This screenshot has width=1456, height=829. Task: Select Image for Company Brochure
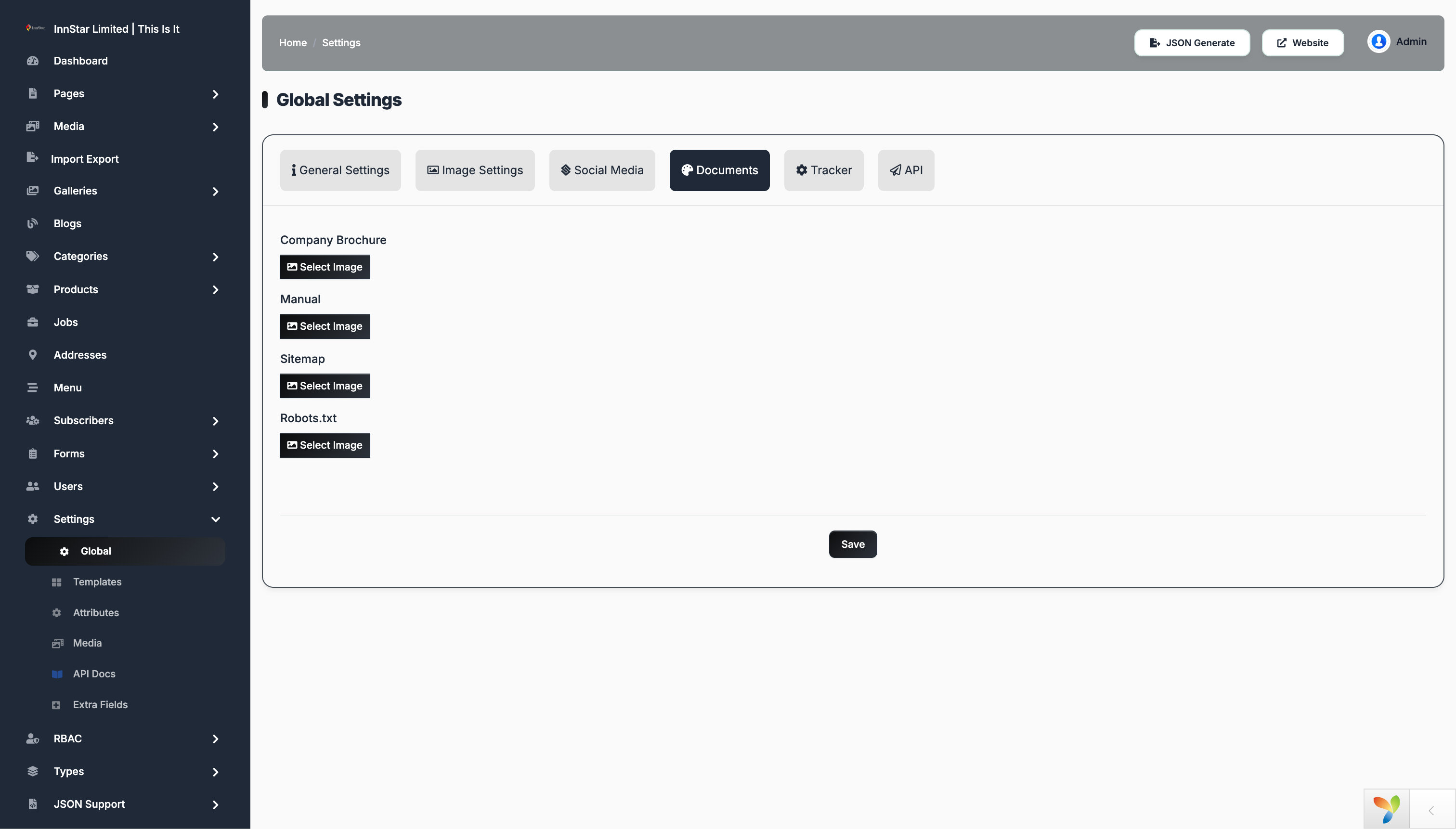(x=325, y=267)
